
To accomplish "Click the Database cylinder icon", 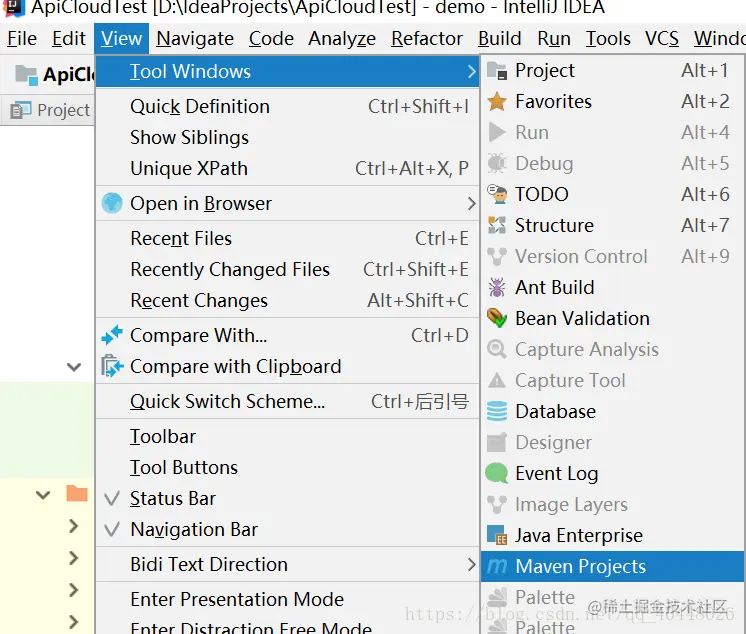I will 497,411.
